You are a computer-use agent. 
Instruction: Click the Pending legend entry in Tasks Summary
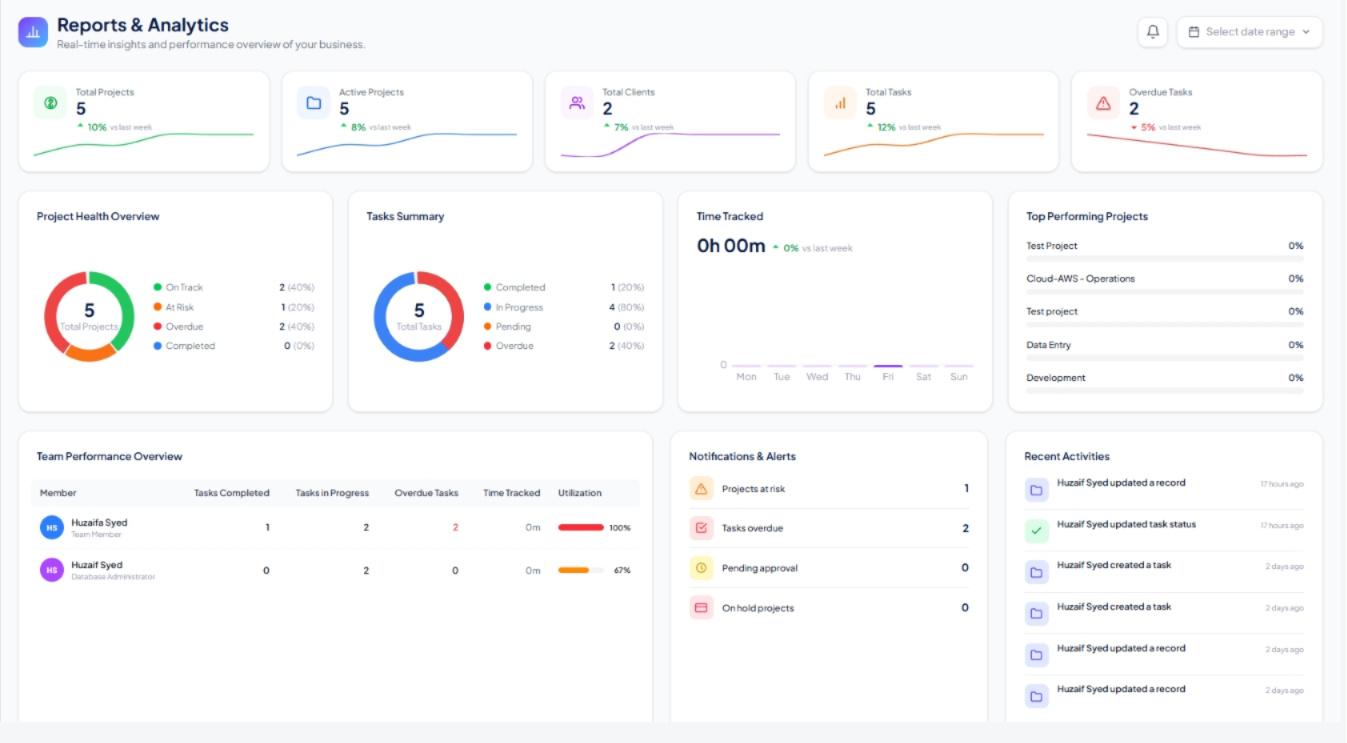pos(564,326)
